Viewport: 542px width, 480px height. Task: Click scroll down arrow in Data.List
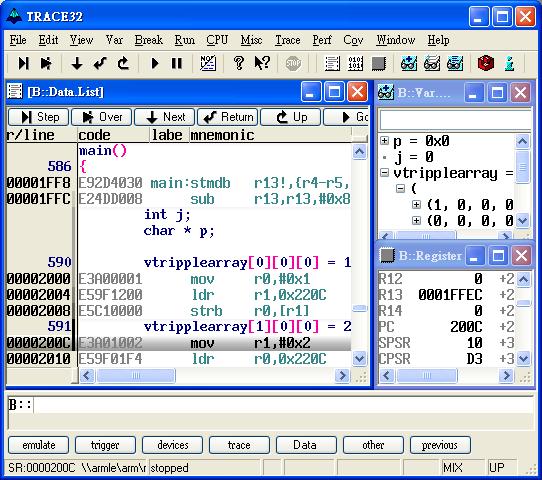point(359,358)
